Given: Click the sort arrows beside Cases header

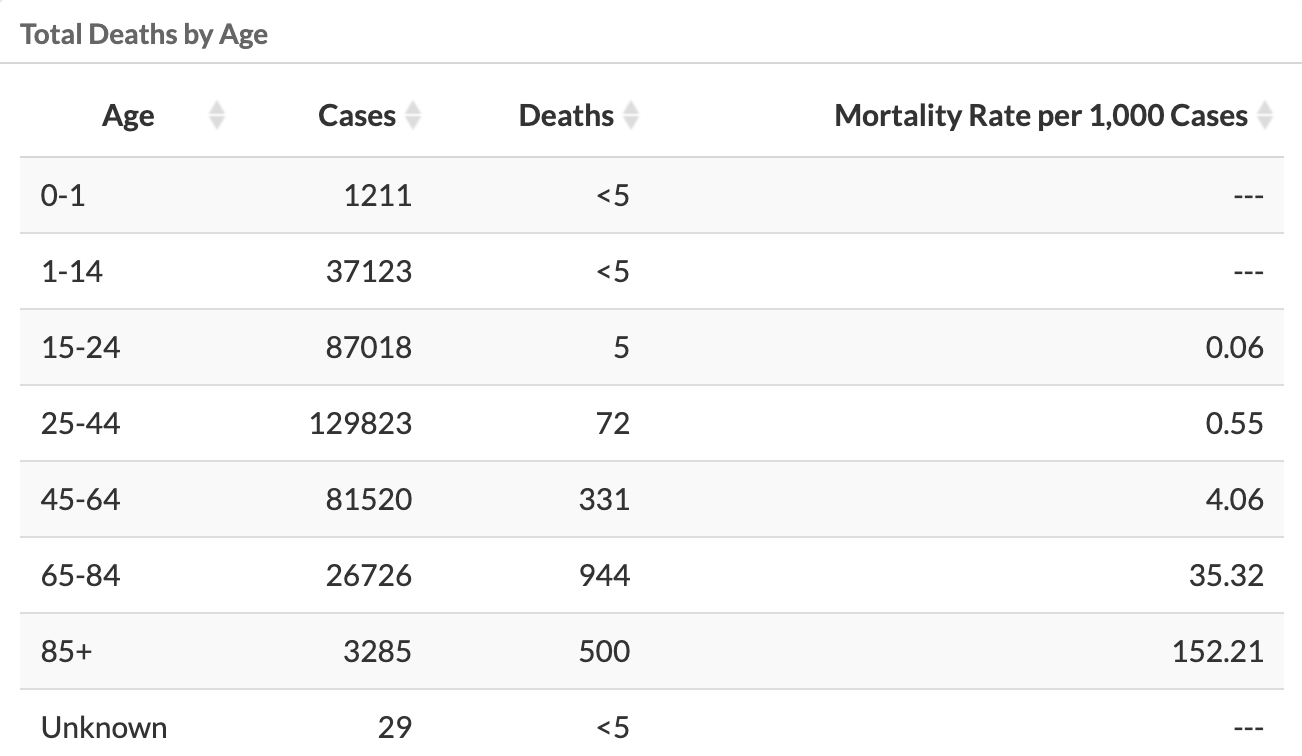Looking at the screenshot, I should coord(412,116).
